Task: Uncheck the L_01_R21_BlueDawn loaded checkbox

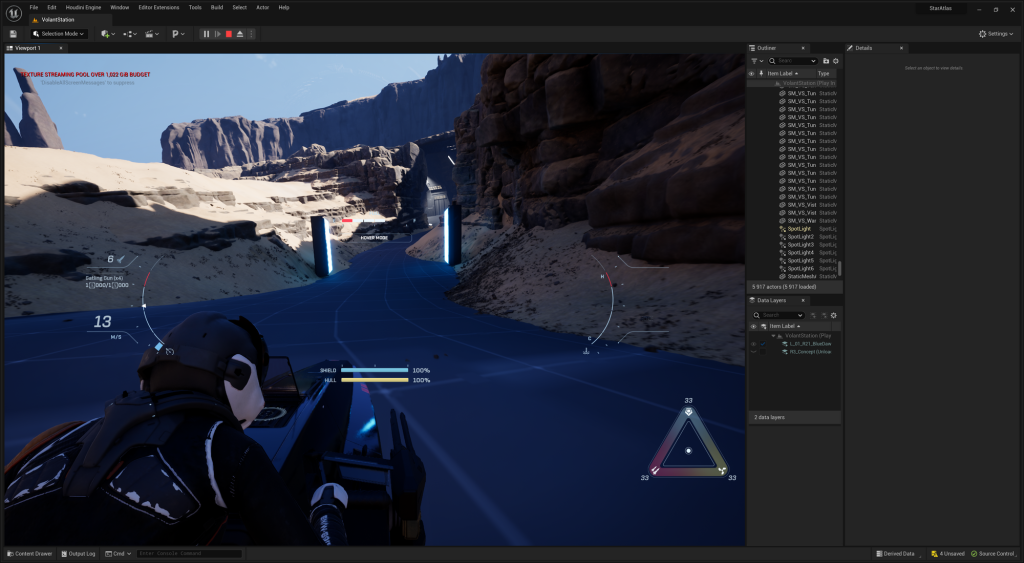Action: click(x=763, y=344)
